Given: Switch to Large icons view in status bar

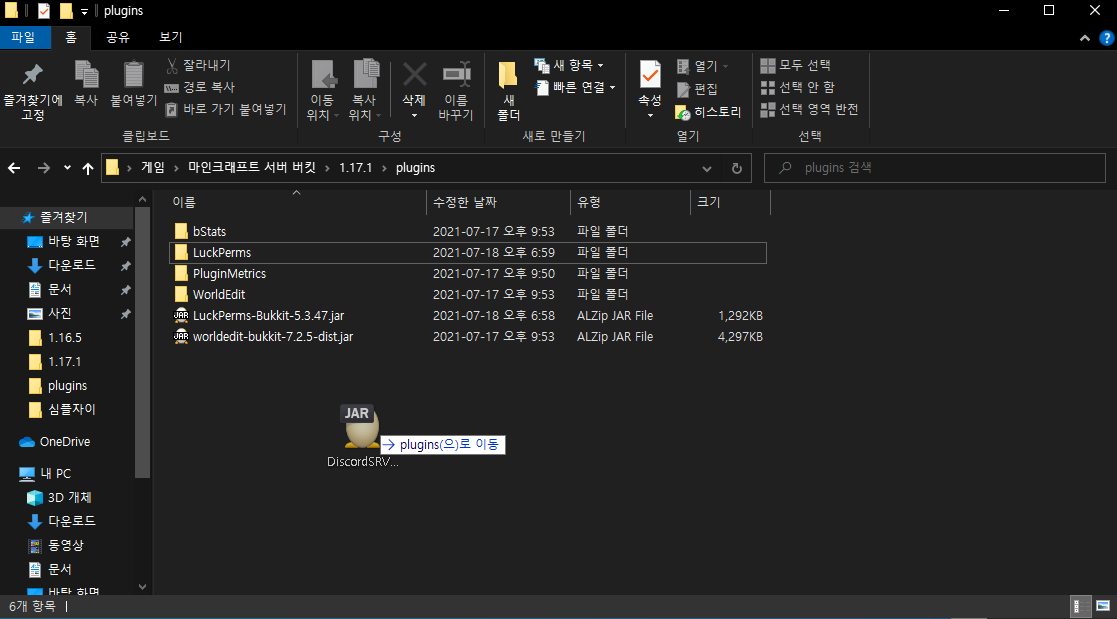Looking at the screenshot, I should (x=1103, y=606).
